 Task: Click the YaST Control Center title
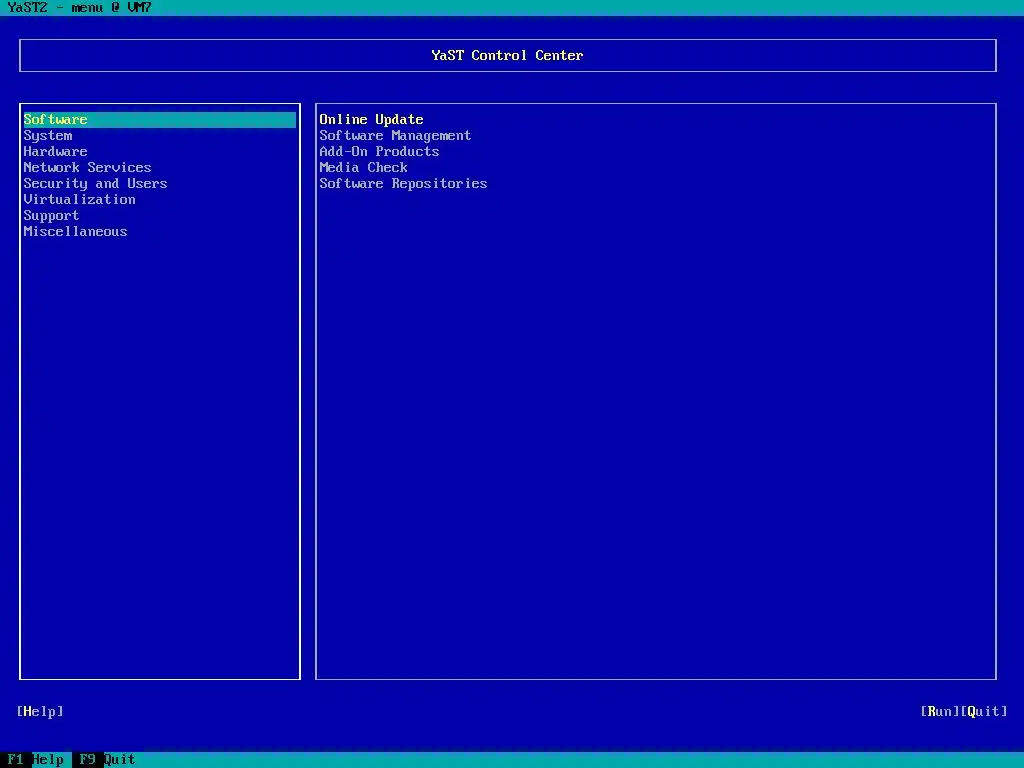[x=507, y=56]
